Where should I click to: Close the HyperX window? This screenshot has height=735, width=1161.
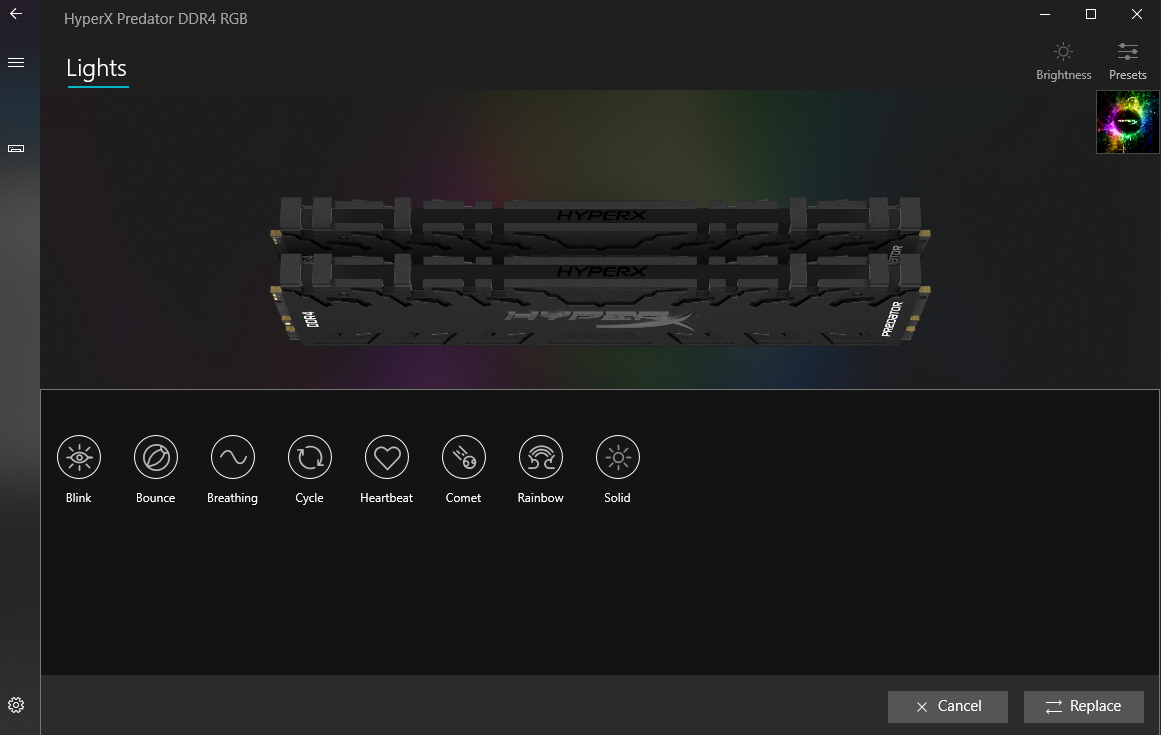[1137, 14]
